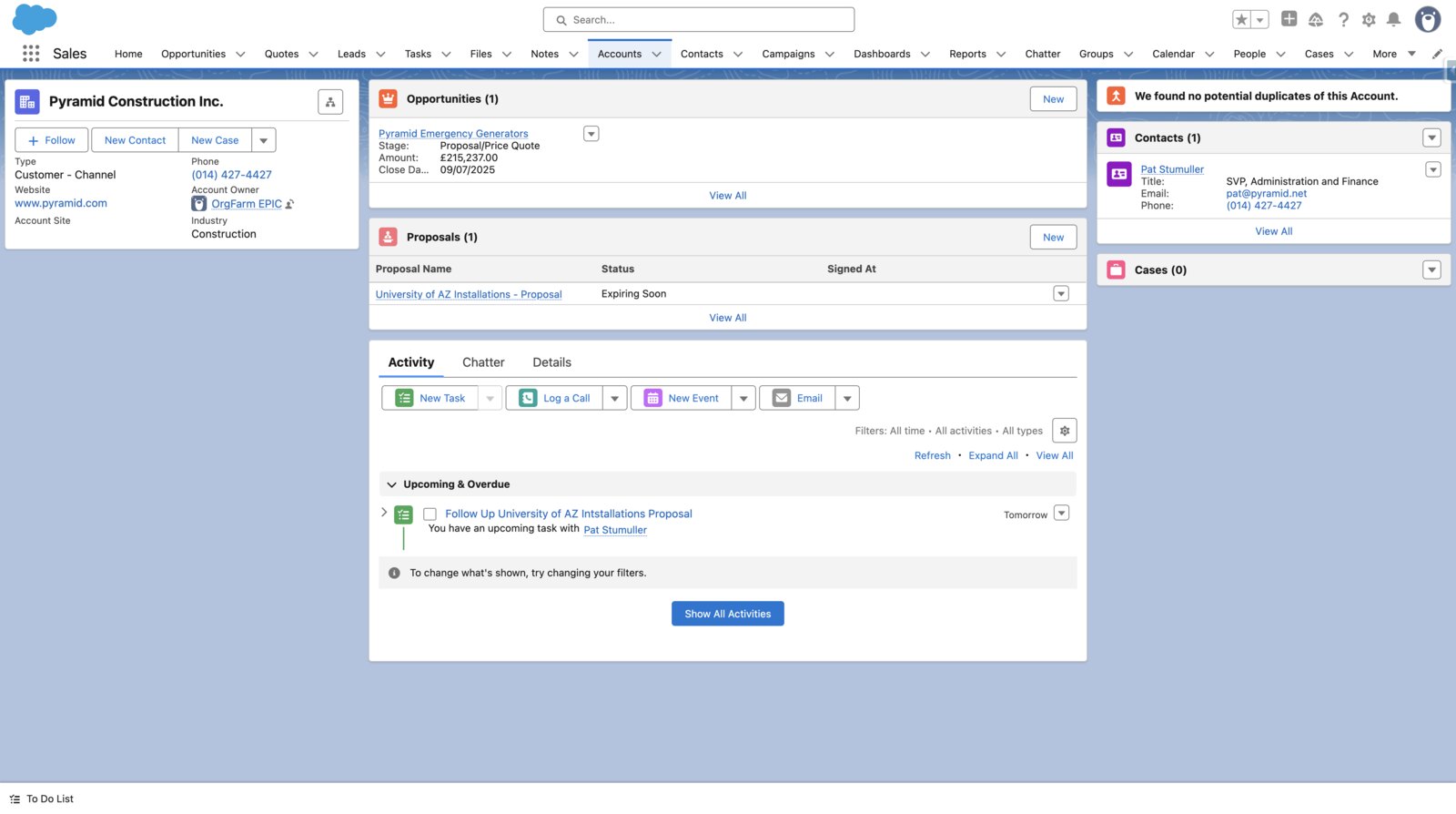Open the Accounts tab dropdown chevron

tap(656, 54)
